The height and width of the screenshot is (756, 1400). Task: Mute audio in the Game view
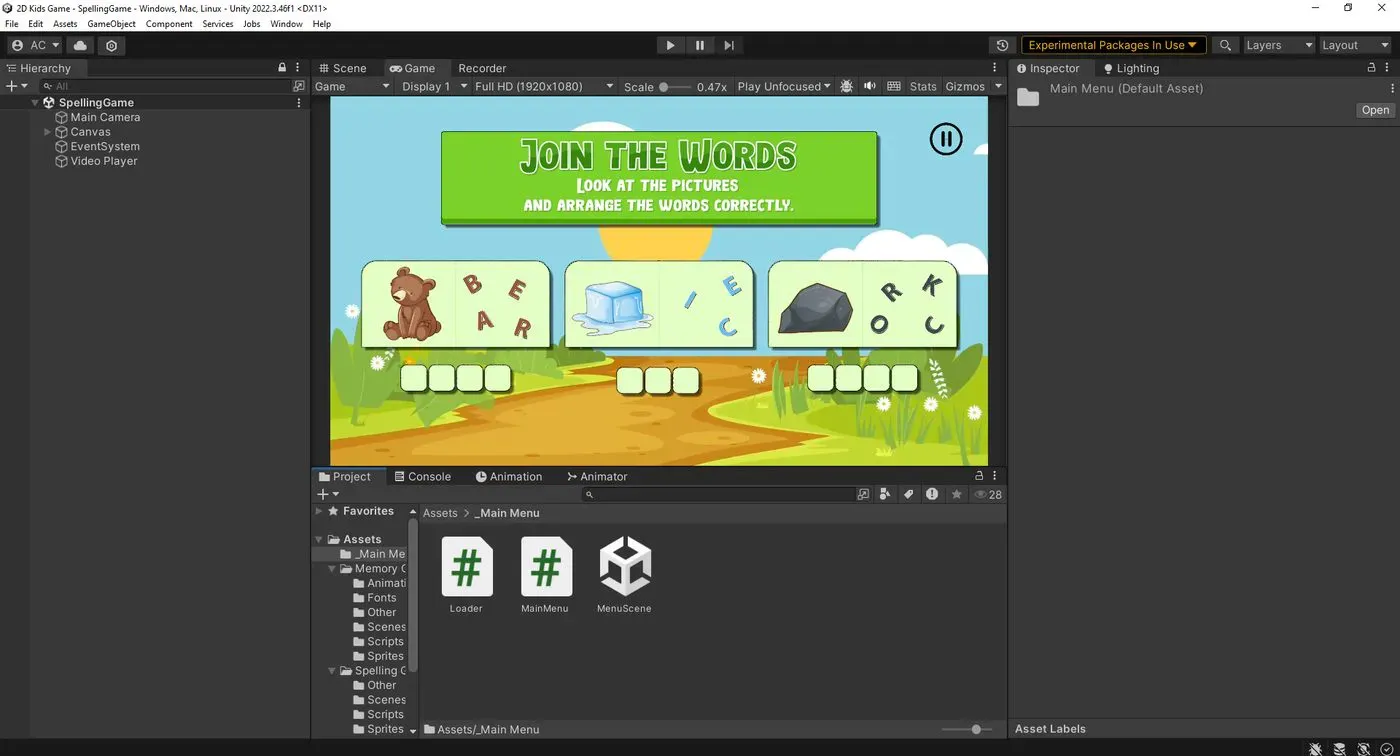pos(870,86)
